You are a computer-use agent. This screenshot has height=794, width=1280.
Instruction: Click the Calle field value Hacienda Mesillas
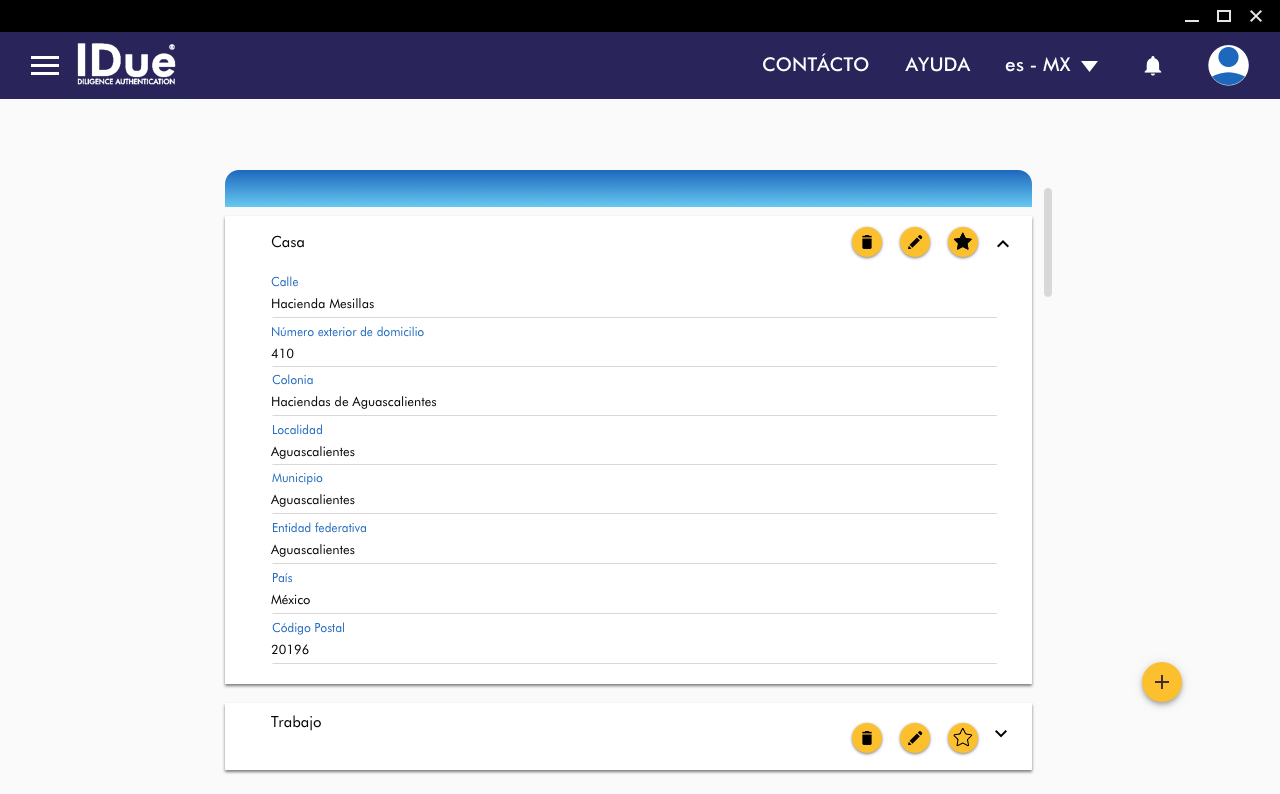click(x=323, y=304)
